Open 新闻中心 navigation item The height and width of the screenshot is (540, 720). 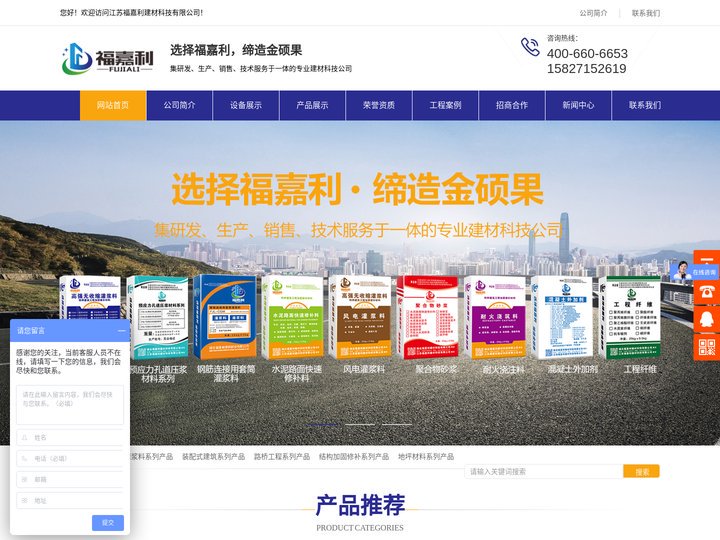click(x=579, y=105)
